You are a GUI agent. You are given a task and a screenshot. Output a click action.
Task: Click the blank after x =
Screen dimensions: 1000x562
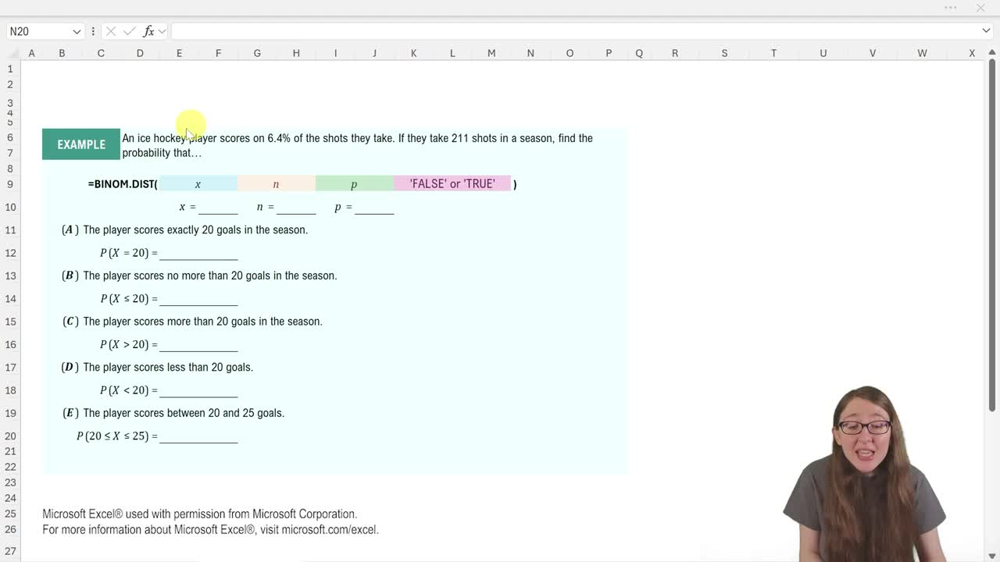click(218, 208)
